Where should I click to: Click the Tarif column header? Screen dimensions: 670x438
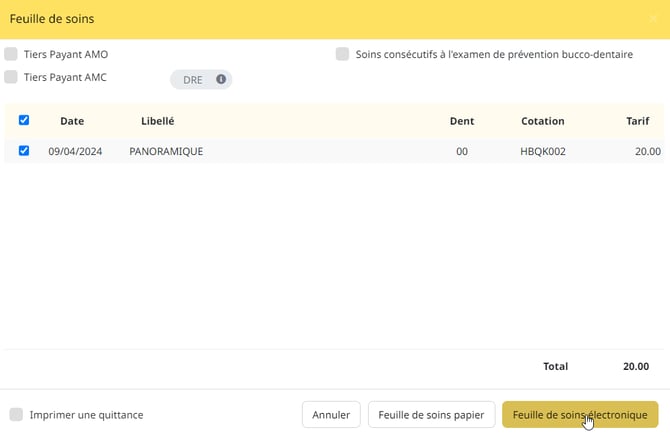[x=637, y=121]
